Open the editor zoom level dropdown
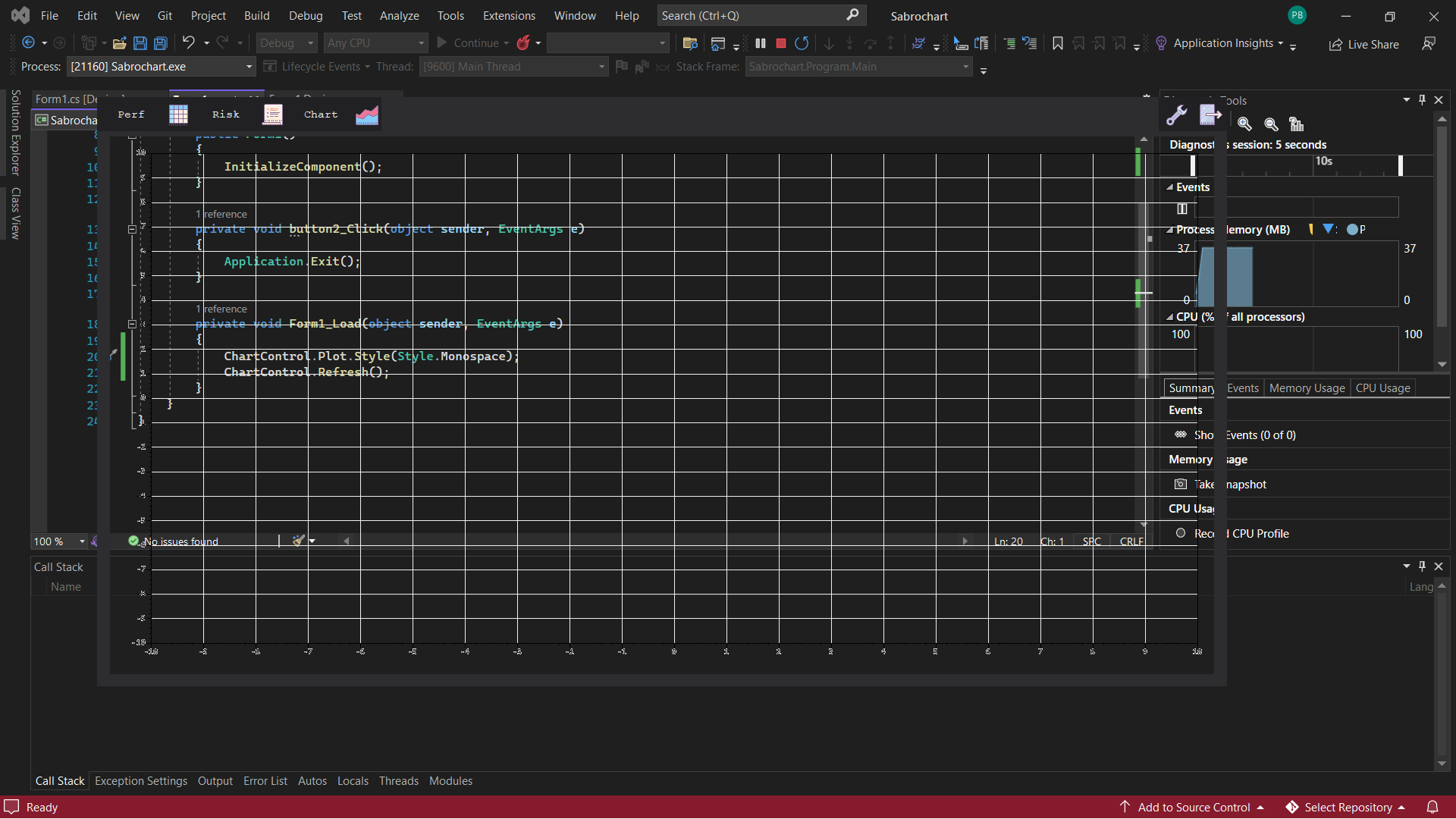1456x819 pixels. [82, 541]
